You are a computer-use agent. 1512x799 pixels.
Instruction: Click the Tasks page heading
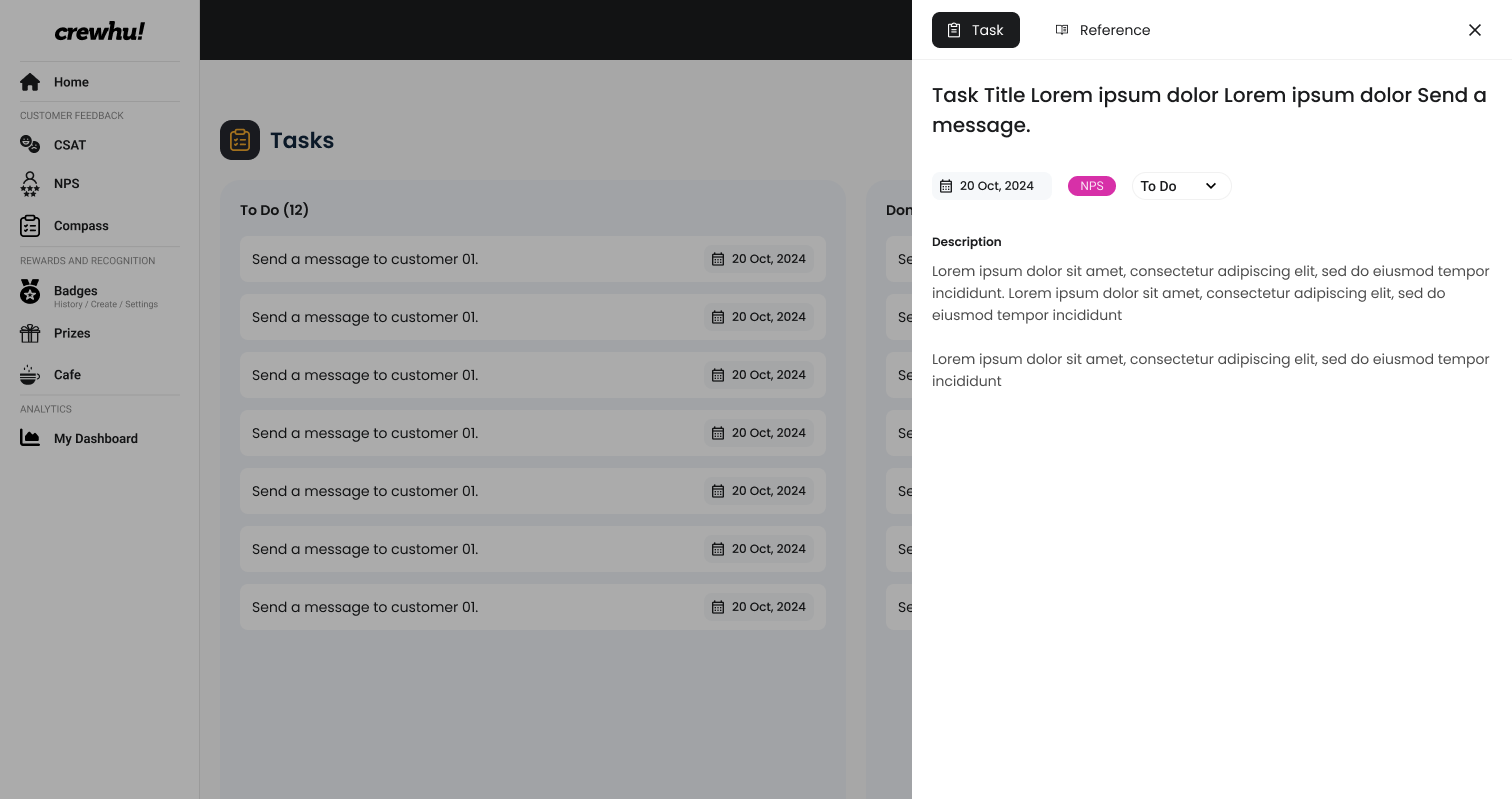coord(302,140)
